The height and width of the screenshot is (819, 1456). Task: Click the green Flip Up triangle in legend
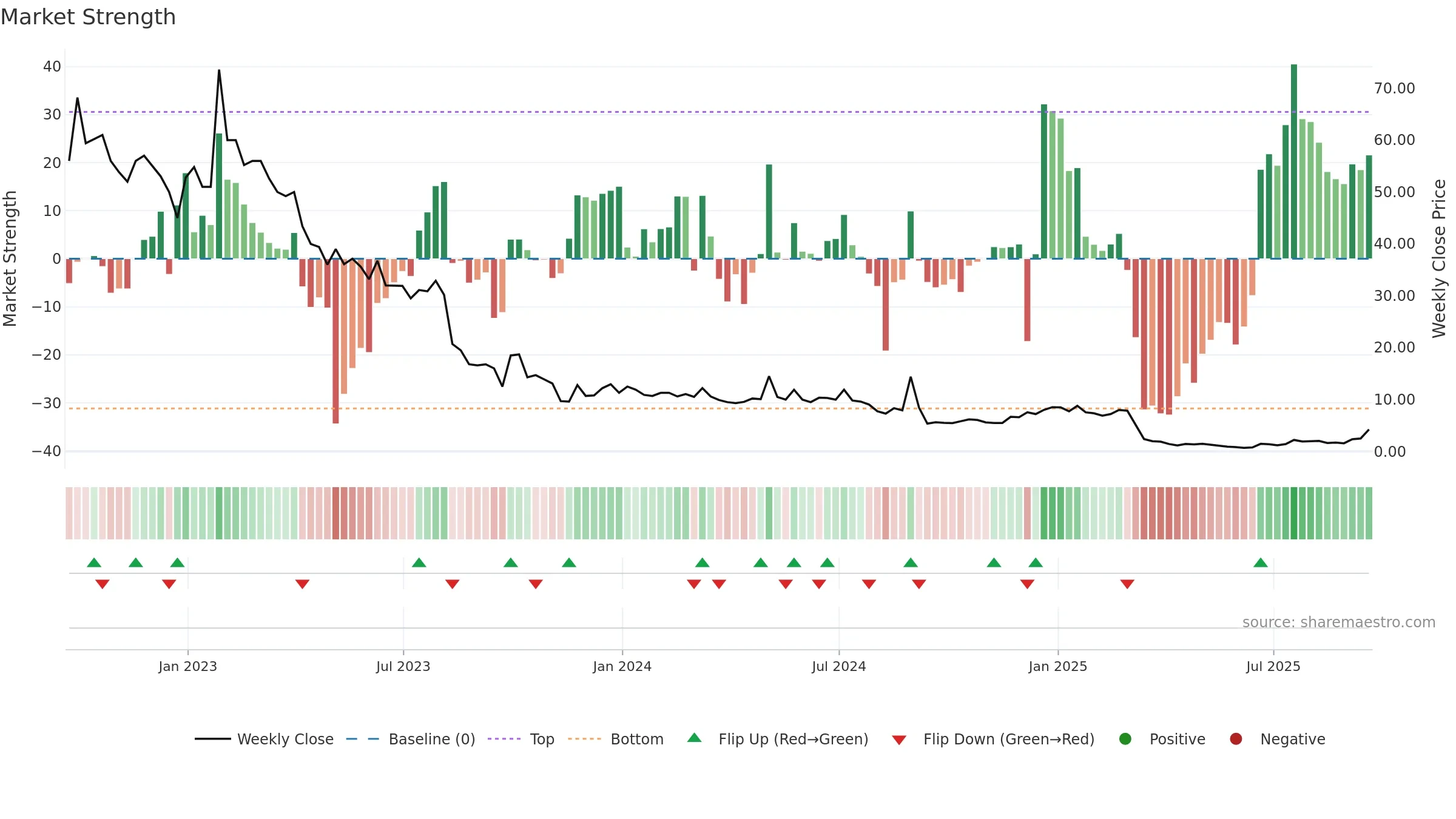point(695,738)
